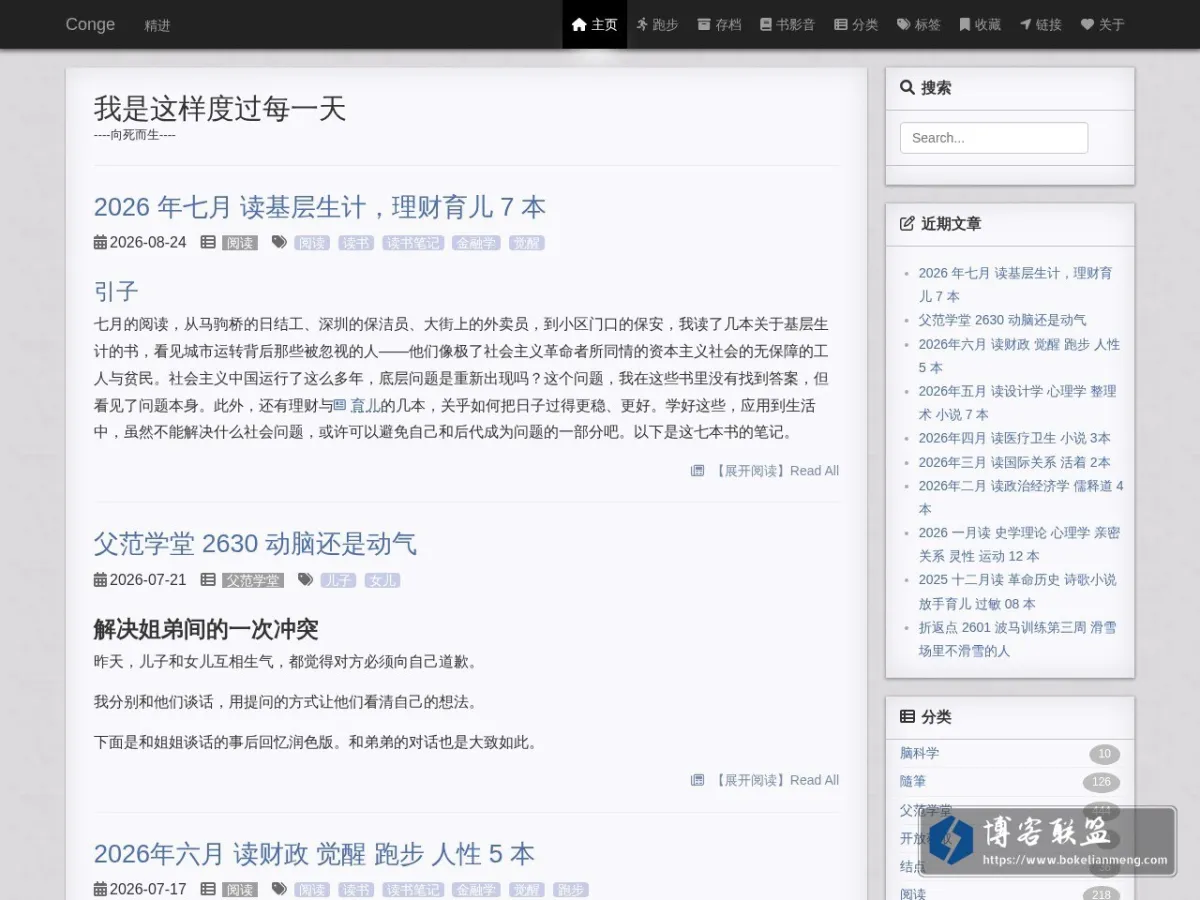This screenshot has height=900, width=1200.
Task: Click the 父范学堂 category label beside 2026-07-21
Action: pyautogui.click(x=253, y=580)
